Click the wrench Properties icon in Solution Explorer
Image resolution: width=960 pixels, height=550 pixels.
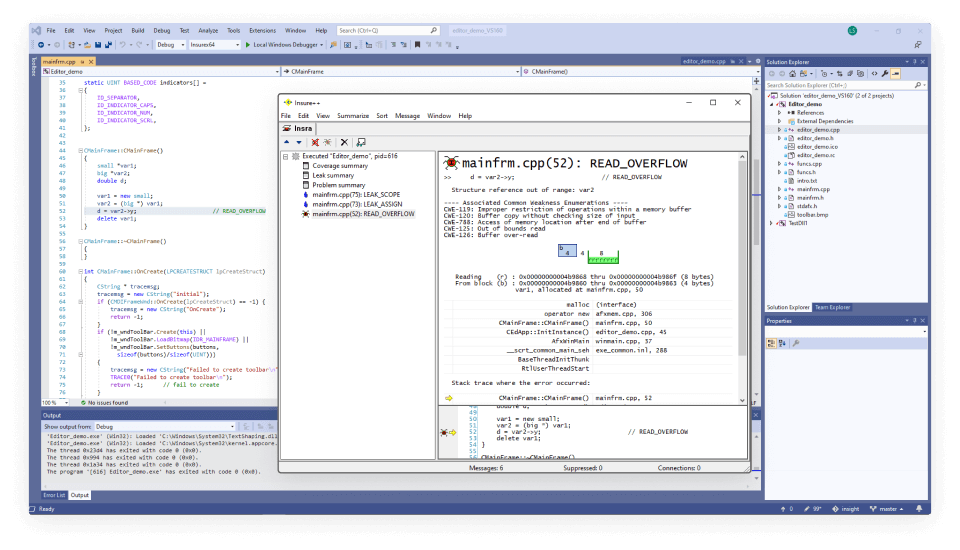coord(885,73)
